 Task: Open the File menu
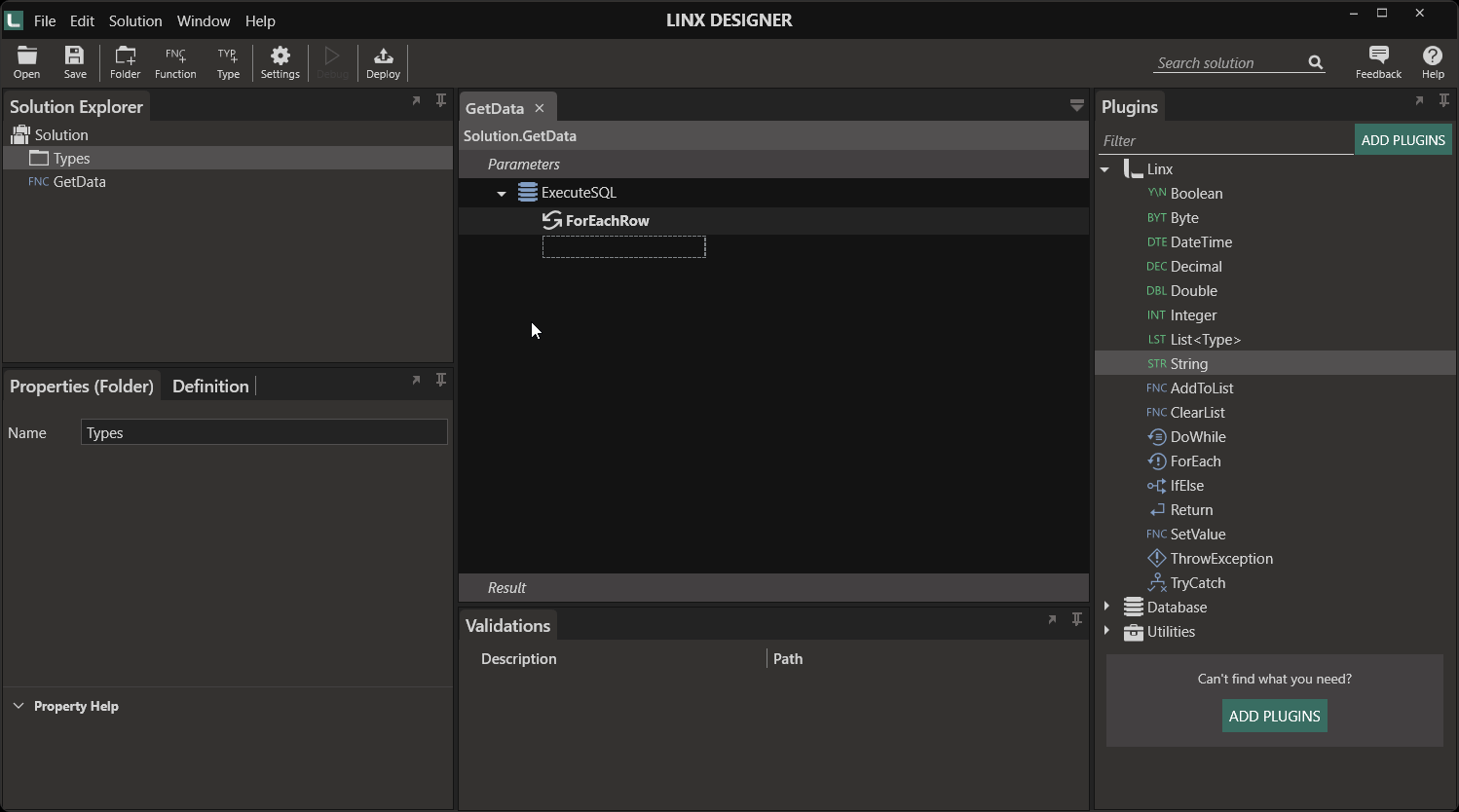(45, 20)
